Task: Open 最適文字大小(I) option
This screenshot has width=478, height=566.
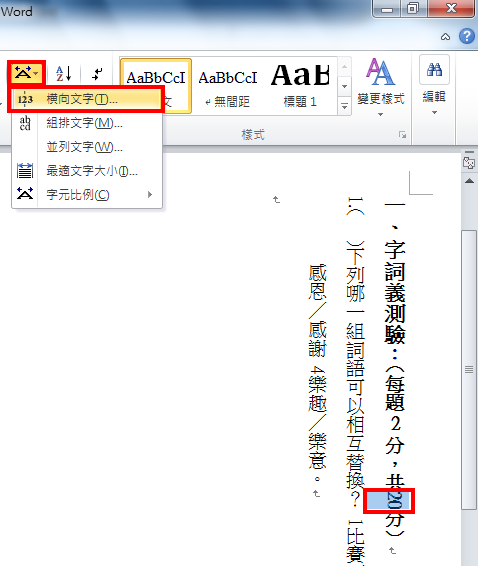Action: [x=87, y=171]
